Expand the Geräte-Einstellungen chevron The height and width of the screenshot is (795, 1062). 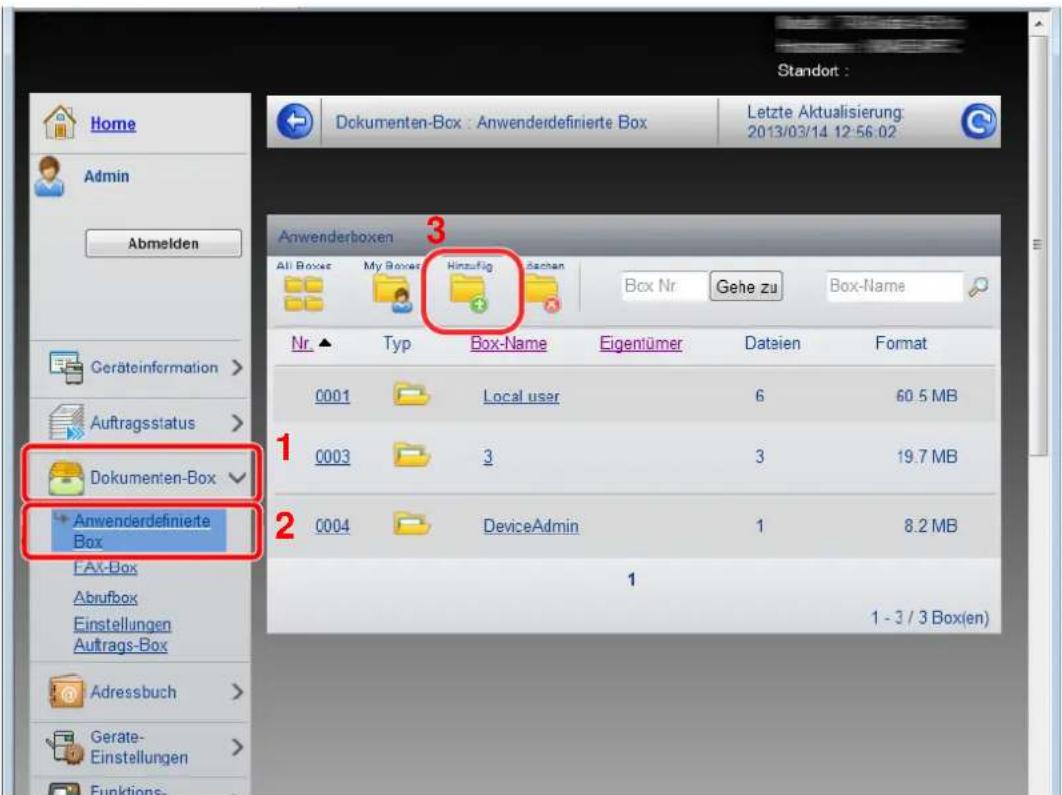click(236, 748)
